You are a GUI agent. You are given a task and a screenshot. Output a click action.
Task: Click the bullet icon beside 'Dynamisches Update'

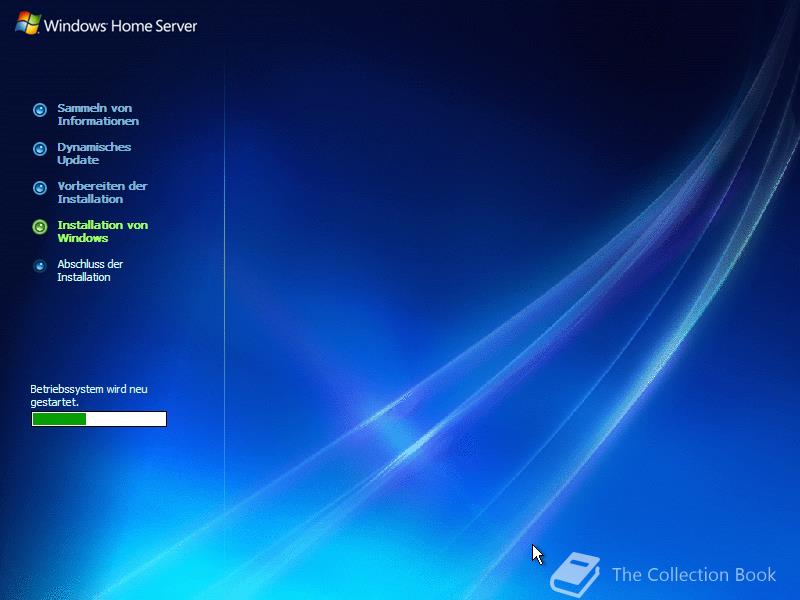click(40, 148)
